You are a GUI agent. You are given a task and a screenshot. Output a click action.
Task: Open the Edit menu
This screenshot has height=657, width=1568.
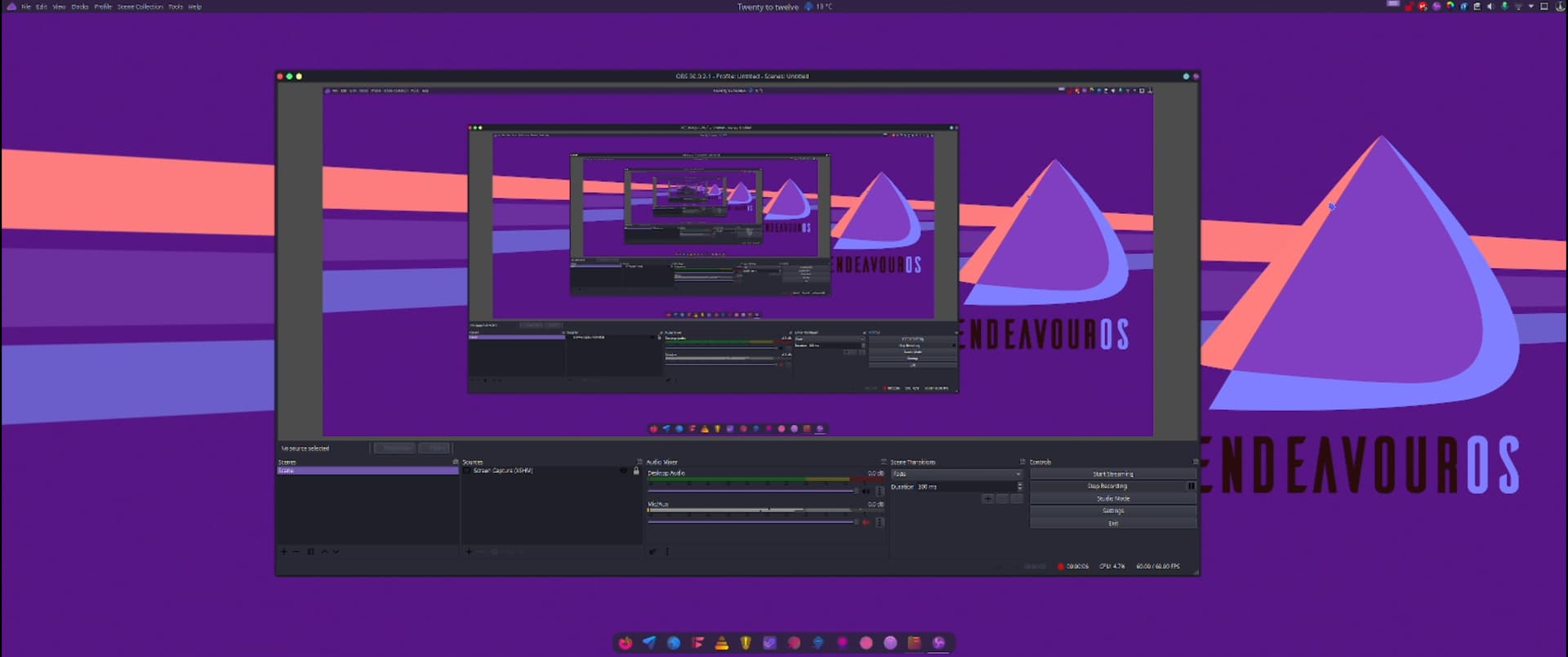(41, 7)
